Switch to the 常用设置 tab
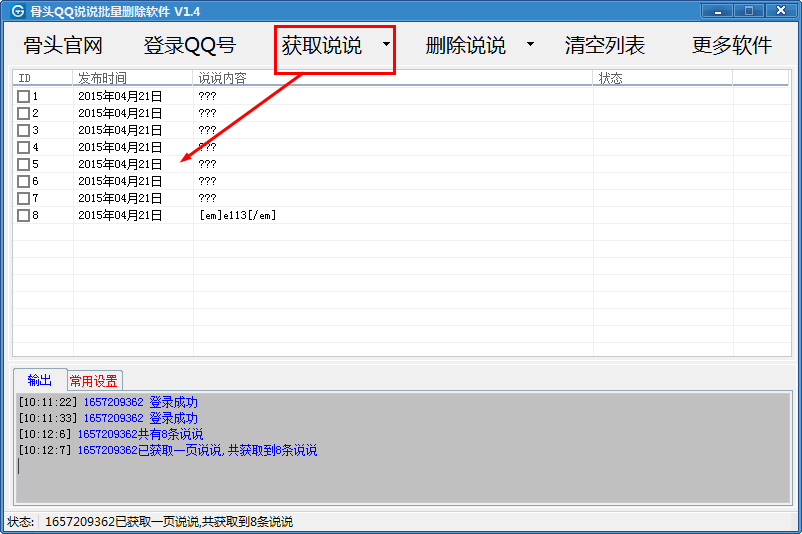The width and height of the screenshot is (802, 534). point(94,381)
